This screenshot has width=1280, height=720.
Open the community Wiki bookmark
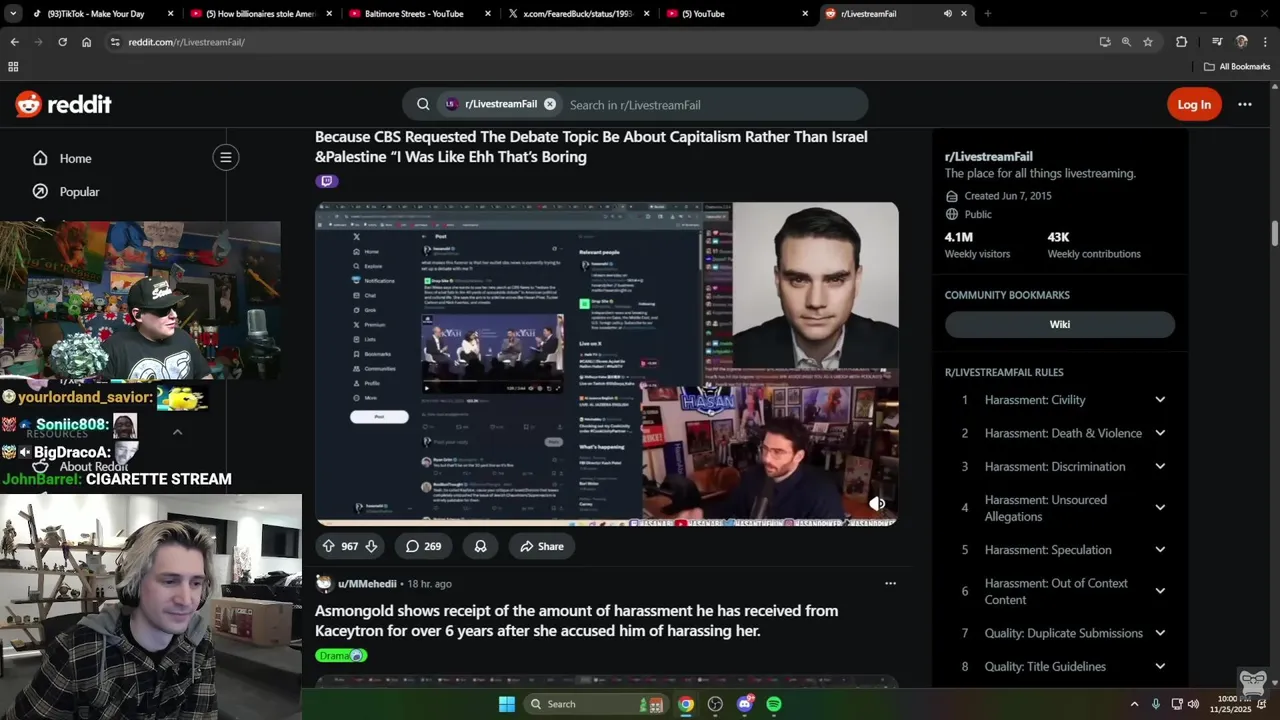1060,324
